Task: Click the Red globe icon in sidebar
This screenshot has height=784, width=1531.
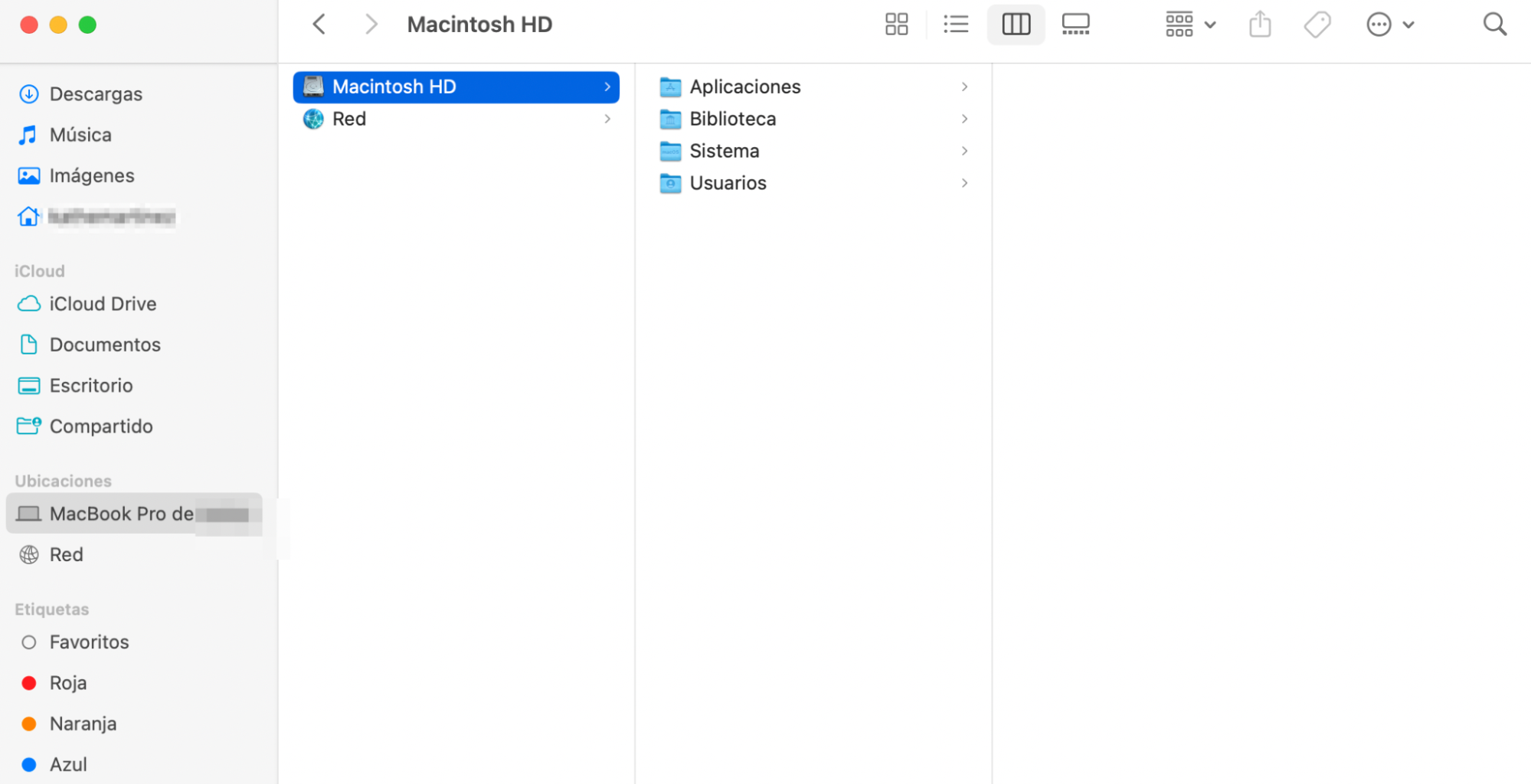Action: click(x=29, y=554)
